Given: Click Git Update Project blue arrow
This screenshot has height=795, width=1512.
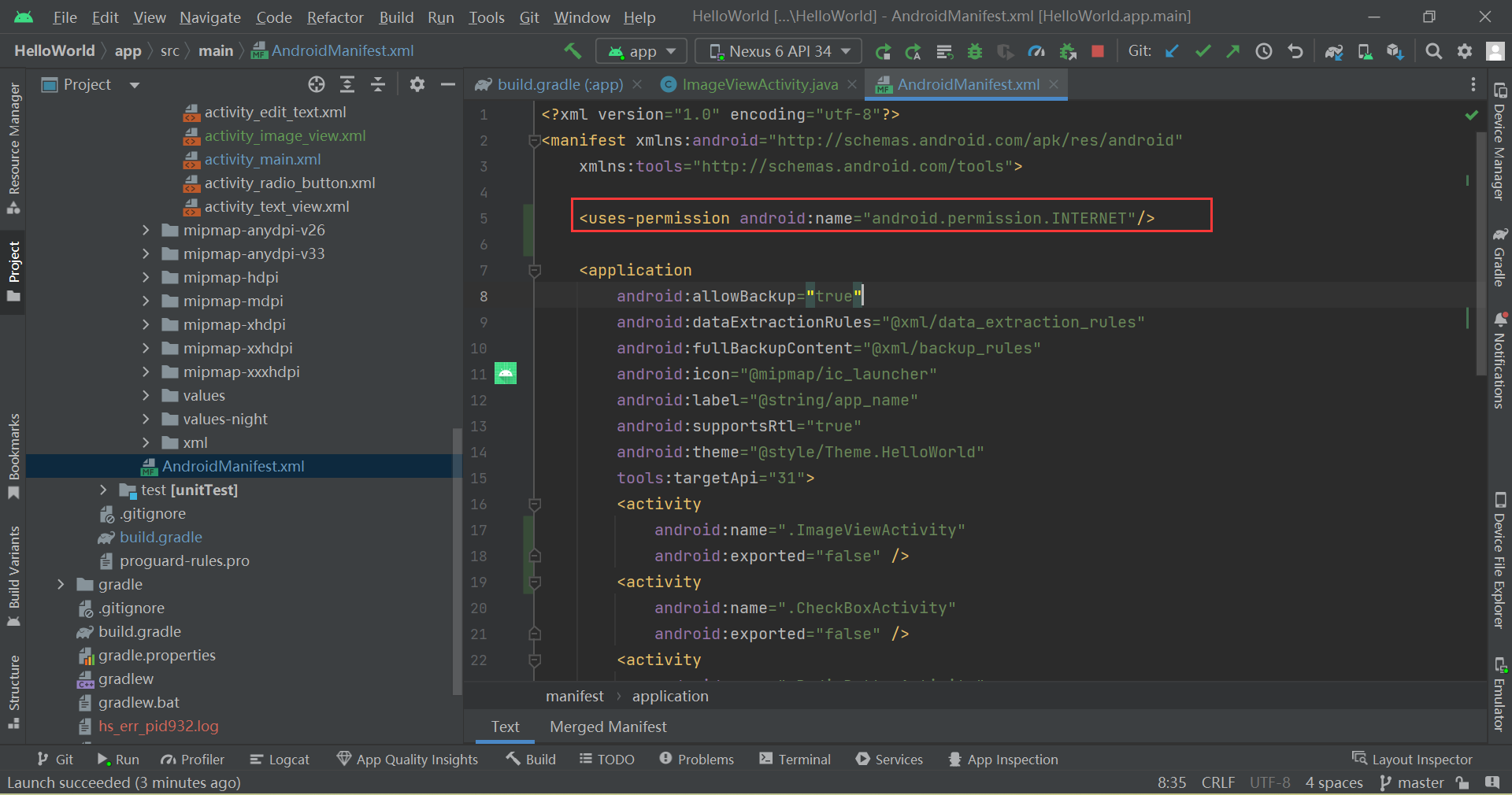Looking at the screenshot, I should (x=1172, y=51).
